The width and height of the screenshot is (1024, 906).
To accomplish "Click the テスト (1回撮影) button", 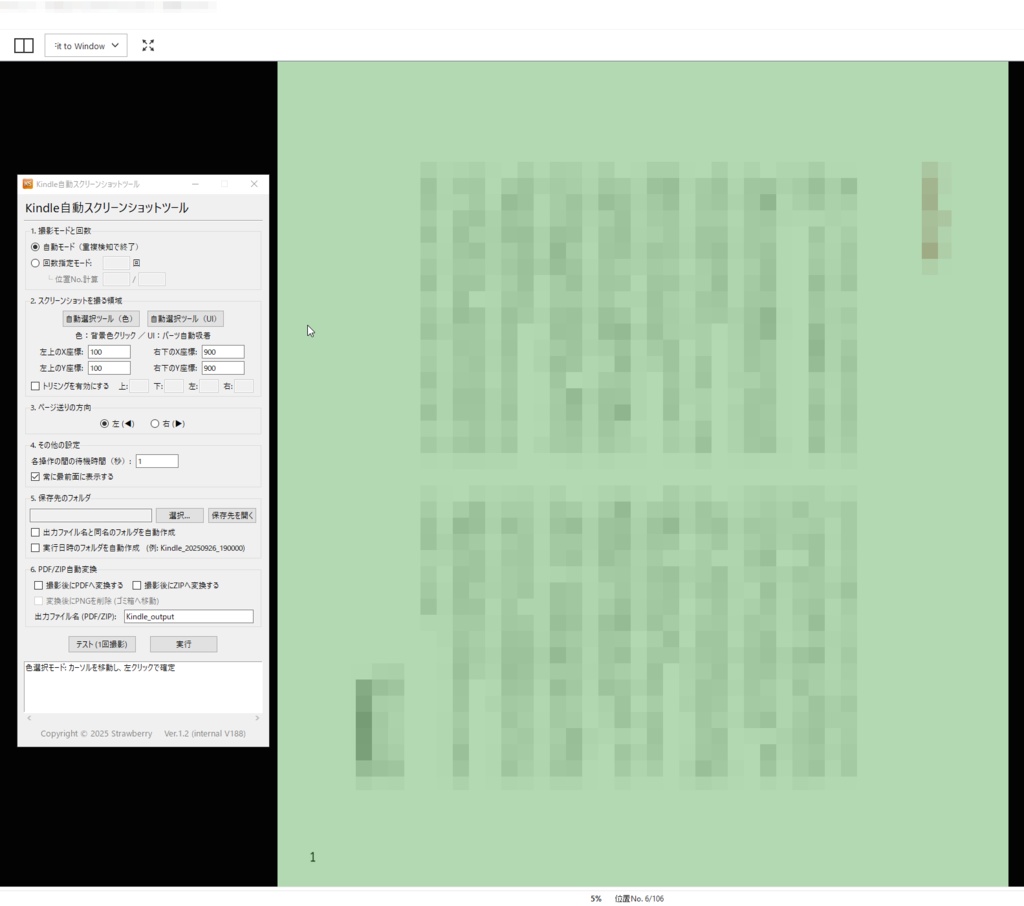I will click(x=102, y=644).
